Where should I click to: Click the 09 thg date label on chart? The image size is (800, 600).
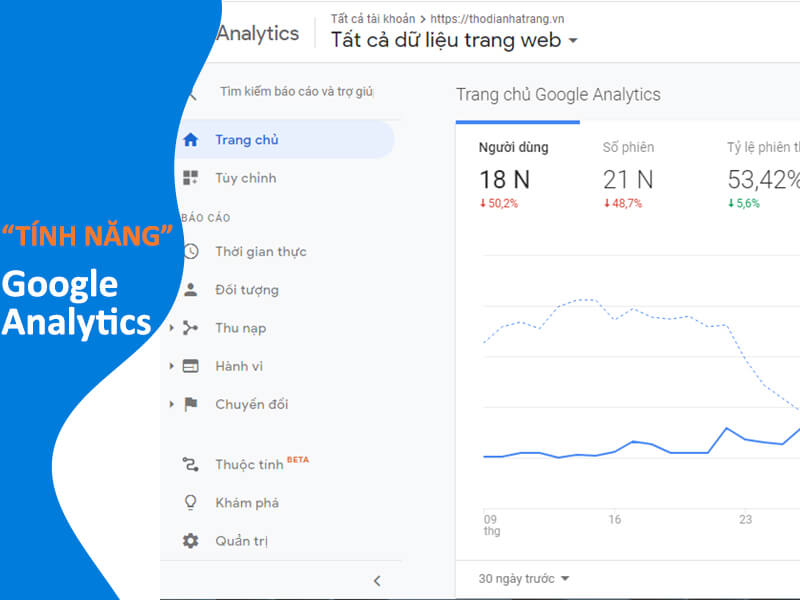491,525
